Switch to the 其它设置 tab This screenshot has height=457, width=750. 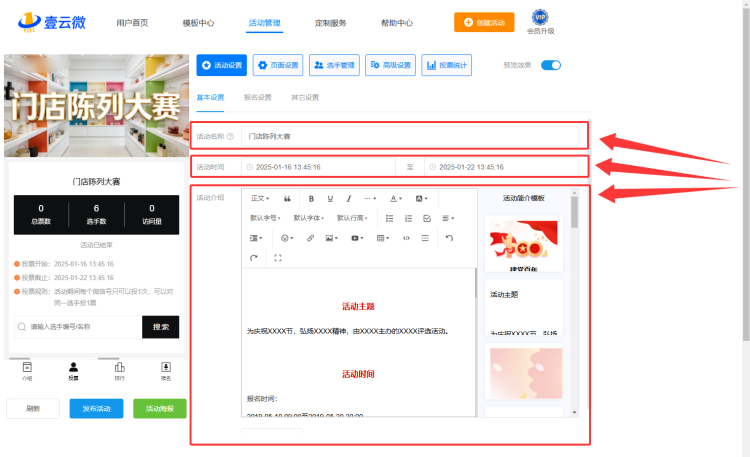tap(305, 97)
